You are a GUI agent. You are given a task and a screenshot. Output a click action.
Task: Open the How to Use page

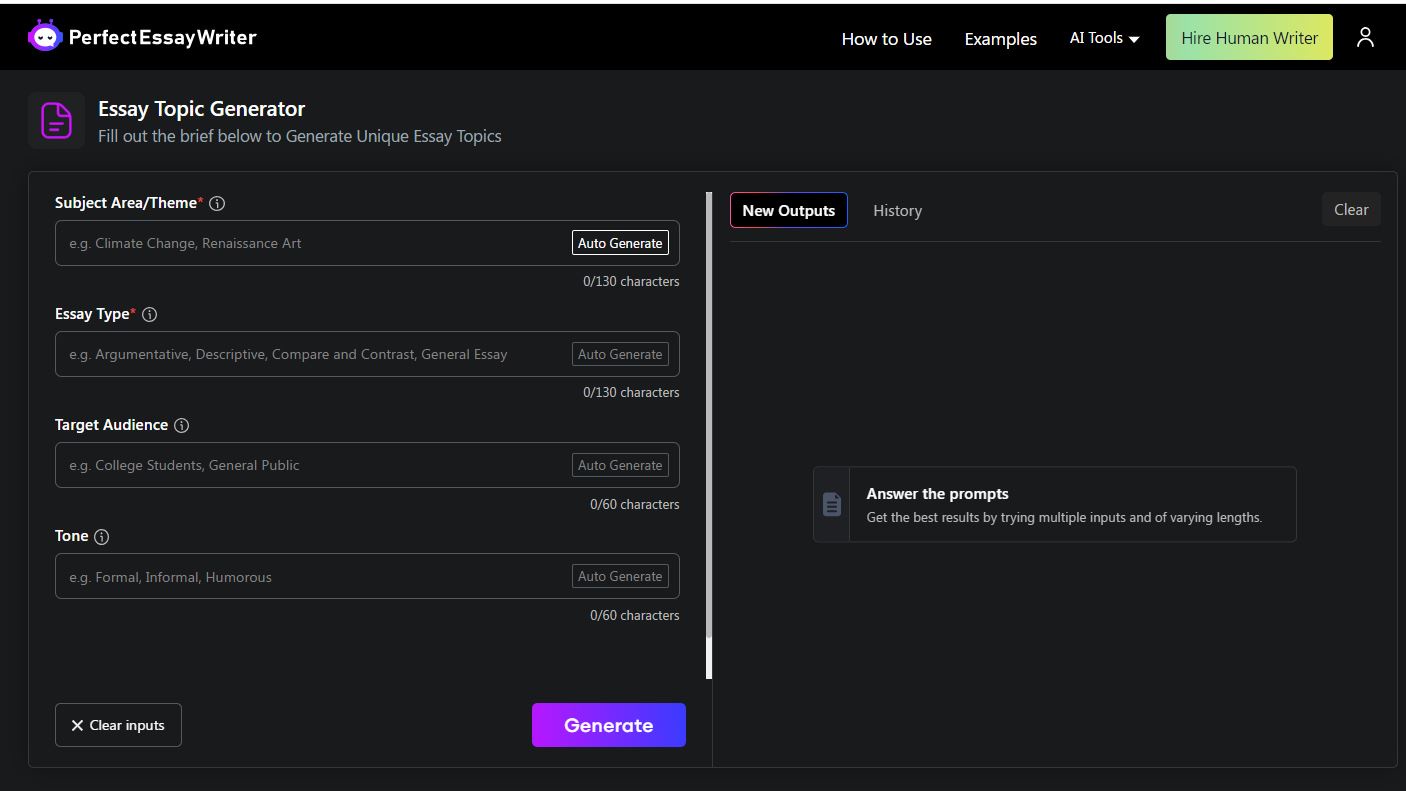886,39
